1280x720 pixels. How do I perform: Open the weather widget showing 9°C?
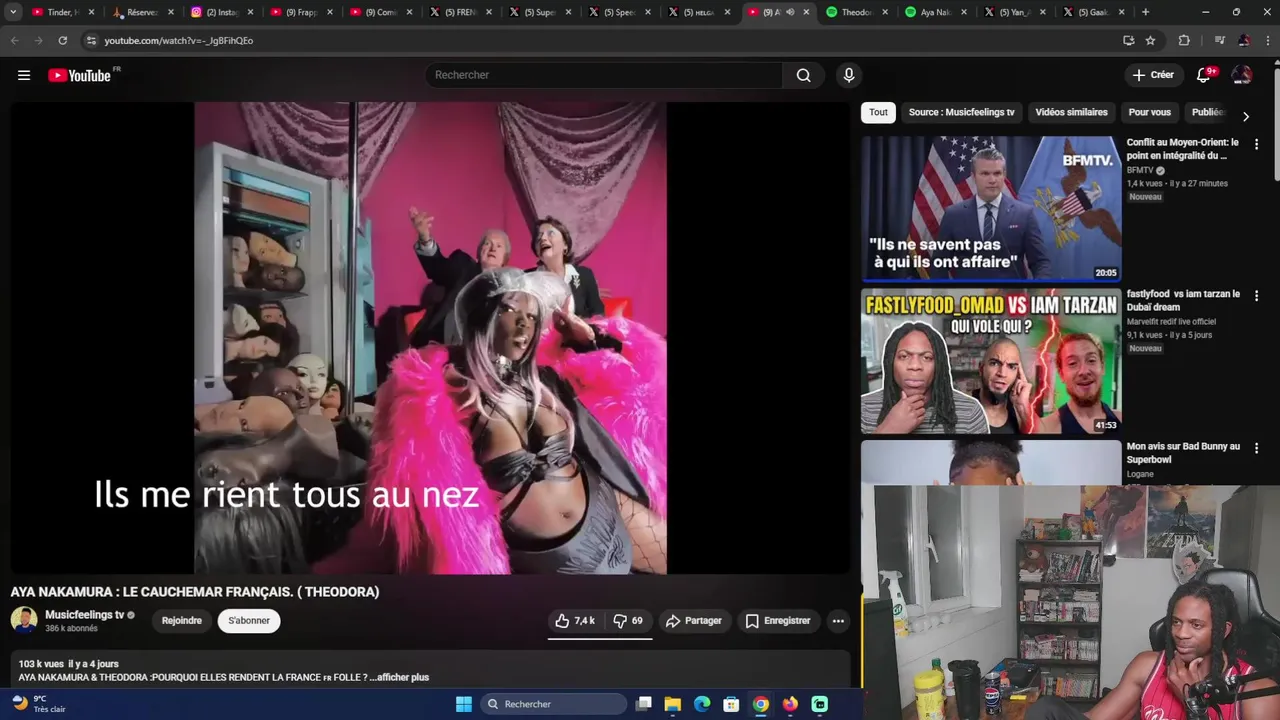[40, 704]
